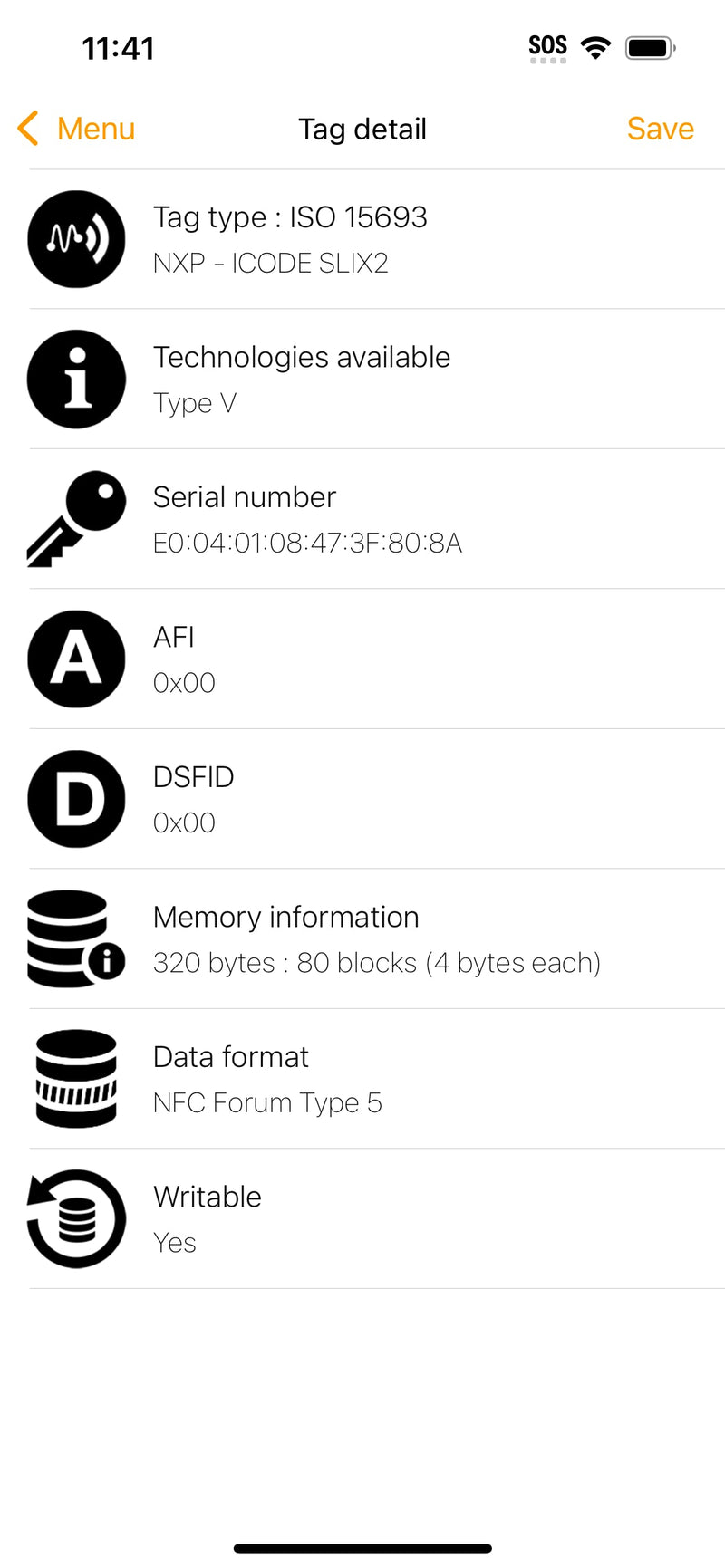
Task: Tap the Technologies available Type V text
Action: pyautogui.click(x=195, y=402)
